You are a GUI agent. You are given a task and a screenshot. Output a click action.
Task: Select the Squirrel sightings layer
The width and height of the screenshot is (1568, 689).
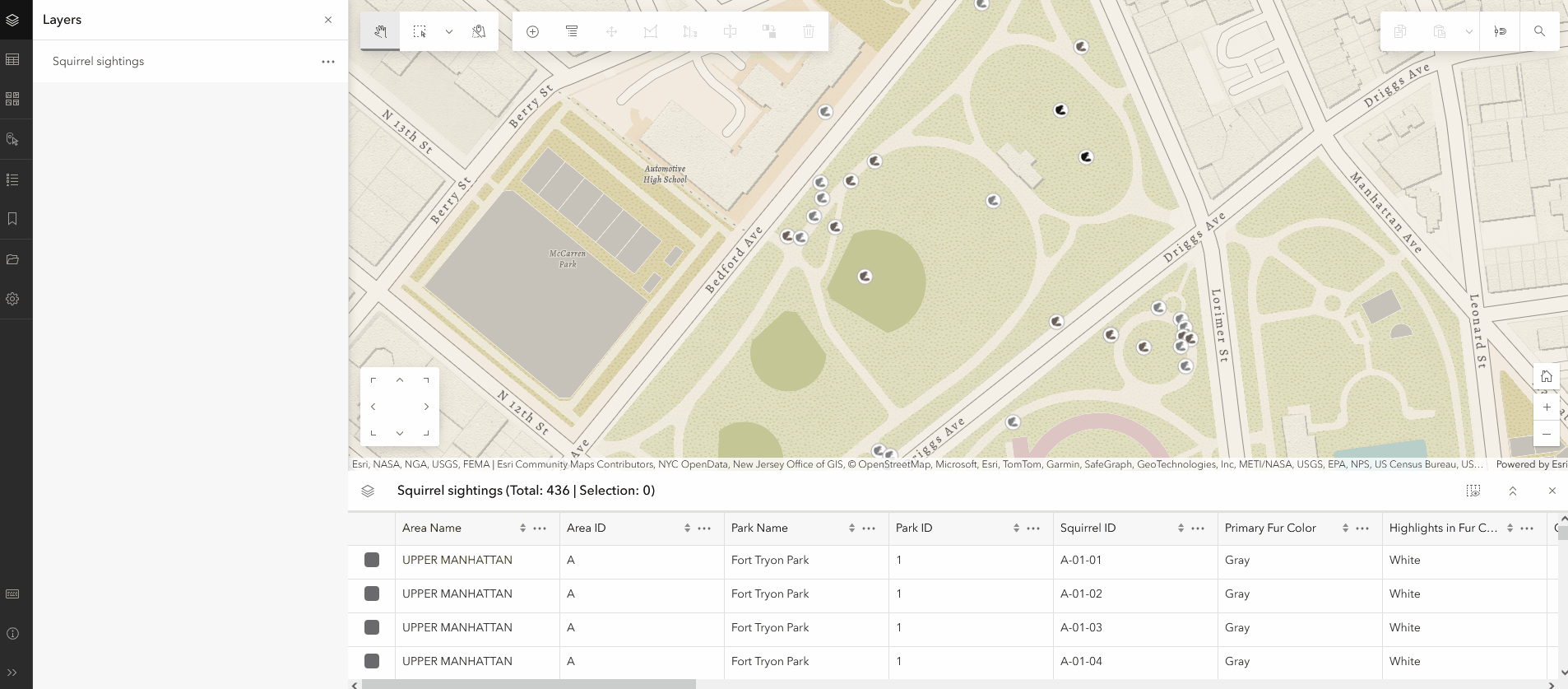(x=99, y=62)
